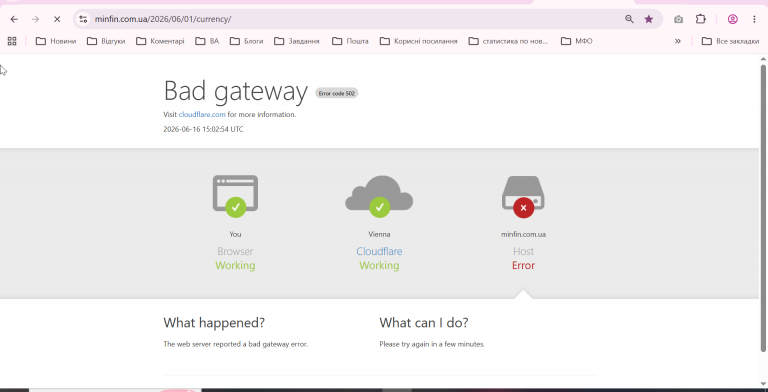768x392 pixels.
Task: Open the Відгуки bookmark folder
Action: pyautogui.click(x=106, y=41)
